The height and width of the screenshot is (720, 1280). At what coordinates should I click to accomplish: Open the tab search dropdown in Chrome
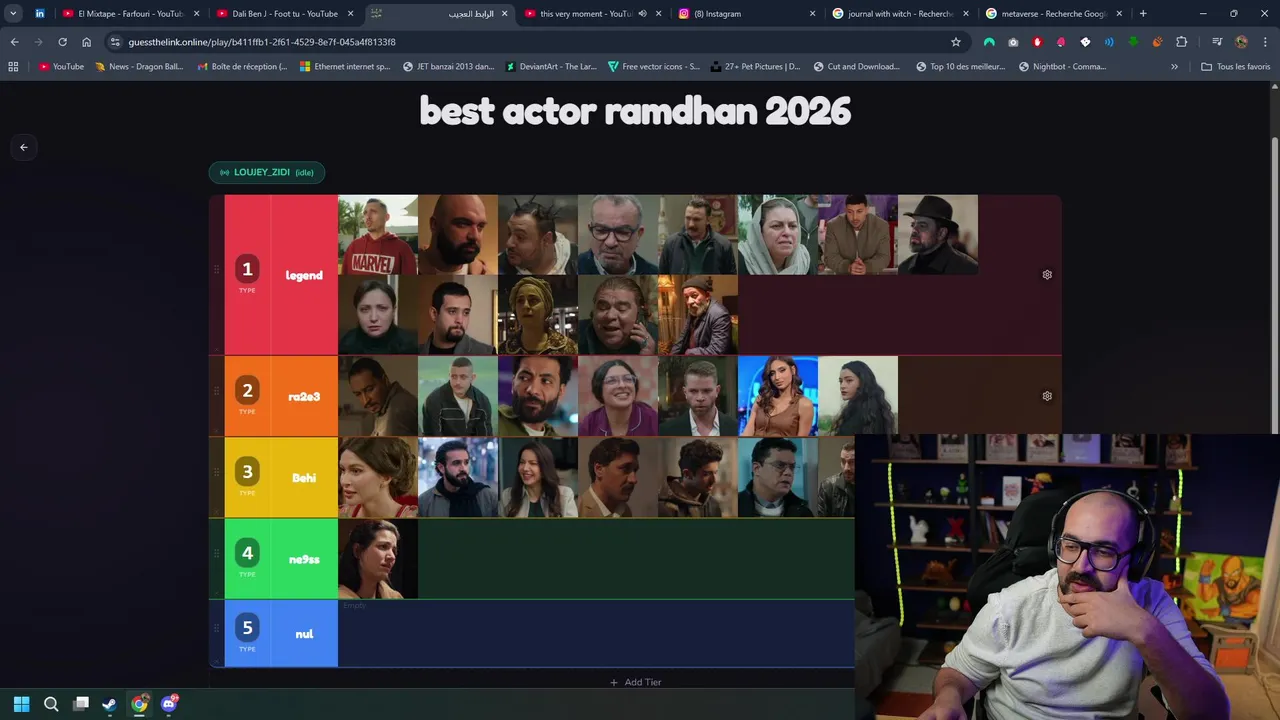click(x=13, y=14)
